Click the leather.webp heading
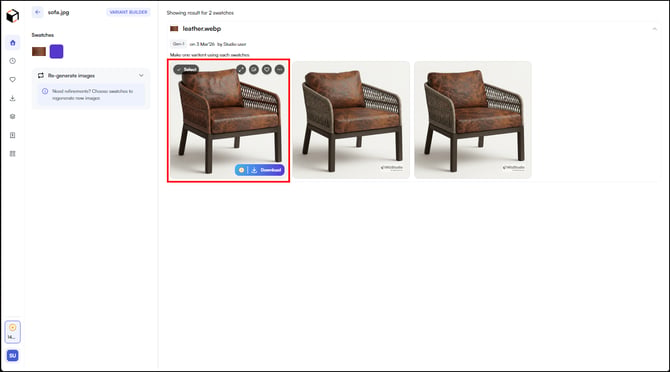The image size is (670, 372). (x=202, y=29)
